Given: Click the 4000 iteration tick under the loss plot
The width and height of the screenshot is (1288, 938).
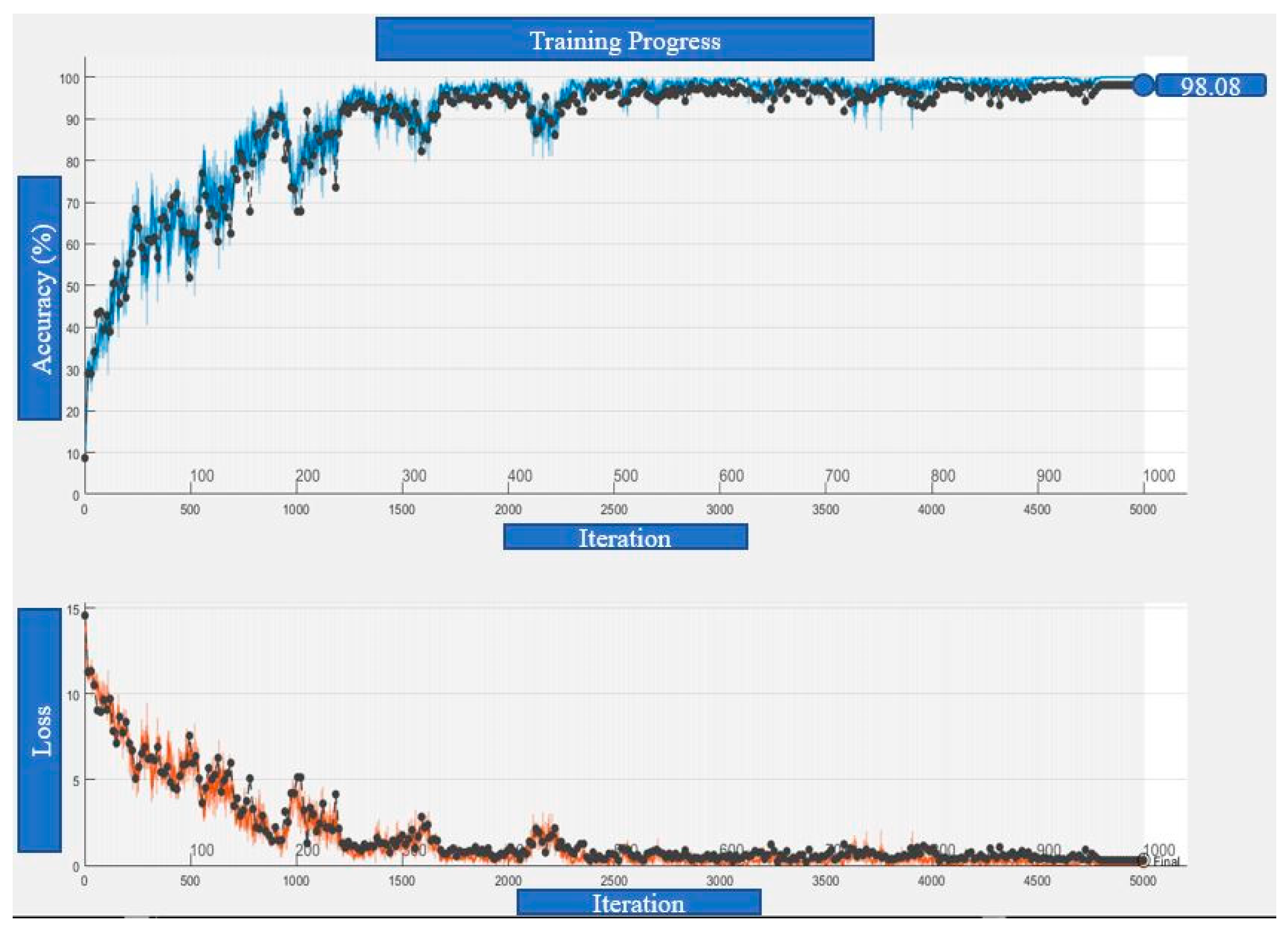Looking at the screenshot, I should 931,881.
